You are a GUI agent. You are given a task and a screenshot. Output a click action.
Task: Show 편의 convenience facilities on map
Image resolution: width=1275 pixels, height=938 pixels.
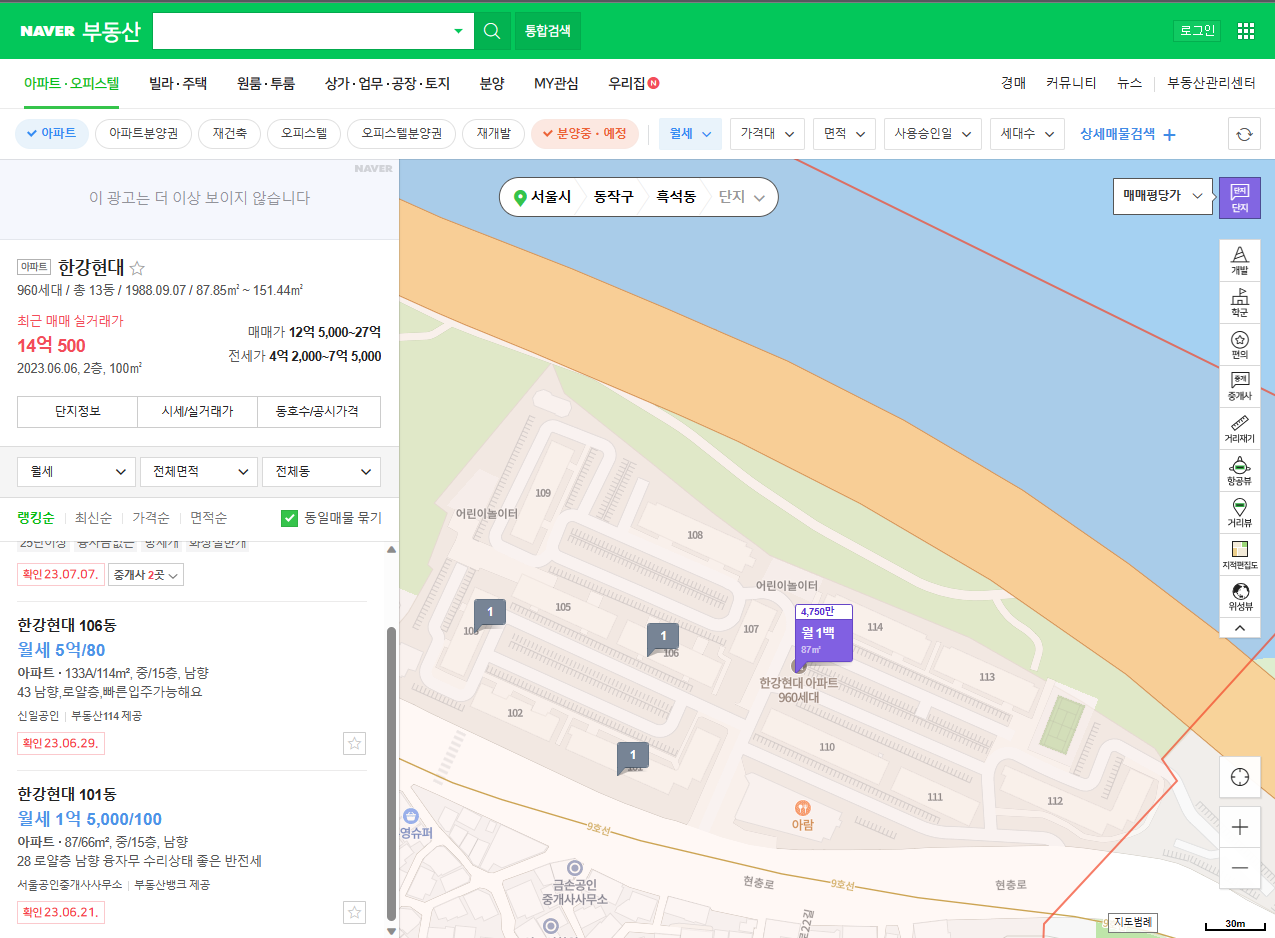1239,344
